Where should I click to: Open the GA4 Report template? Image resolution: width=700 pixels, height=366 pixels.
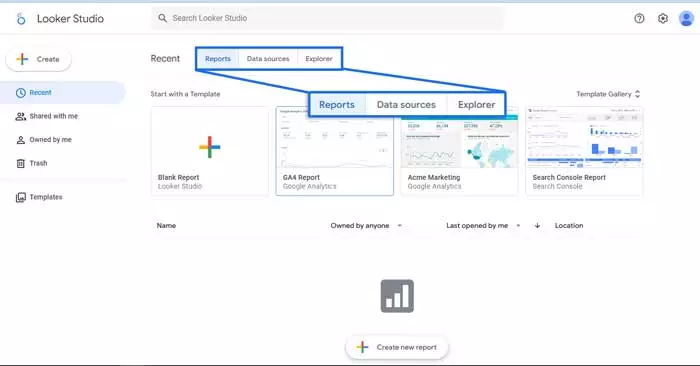coord(335,151)
